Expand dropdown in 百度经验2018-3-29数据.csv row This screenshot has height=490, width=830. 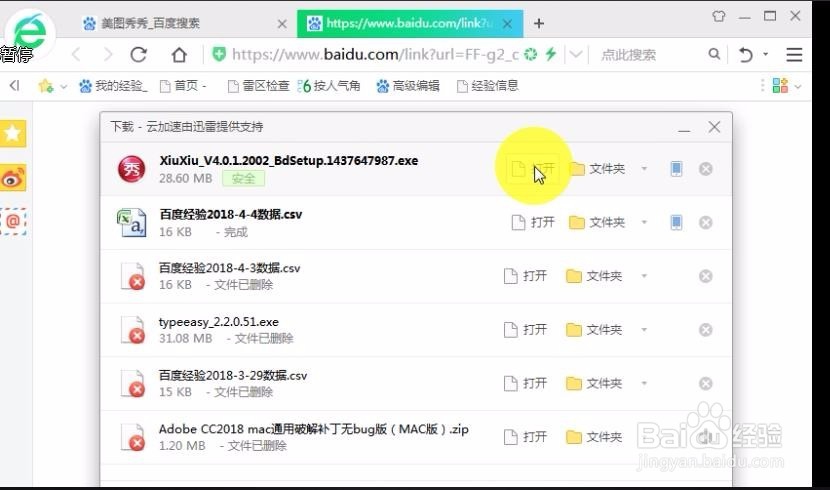pos(644,383)
